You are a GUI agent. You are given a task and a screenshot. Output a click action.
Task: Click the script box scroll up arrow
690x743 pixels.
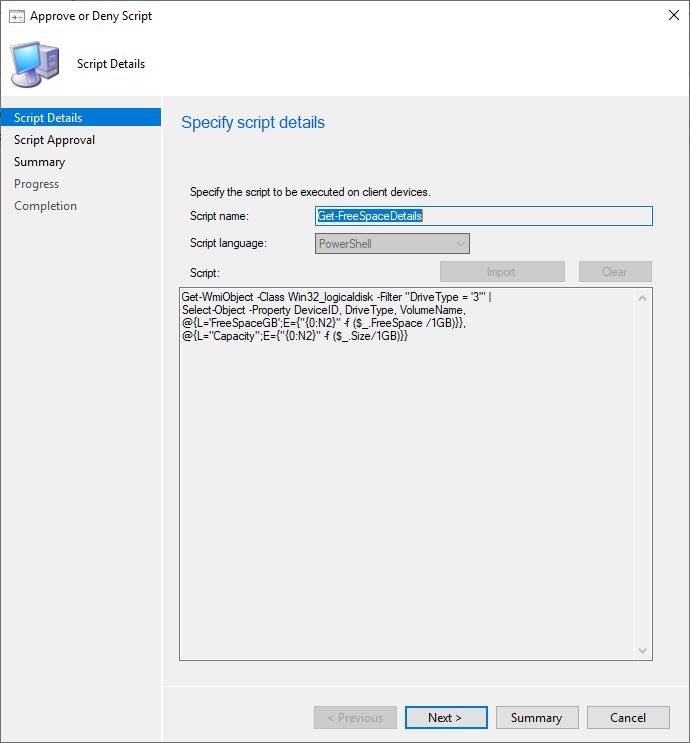click(643, 298)
